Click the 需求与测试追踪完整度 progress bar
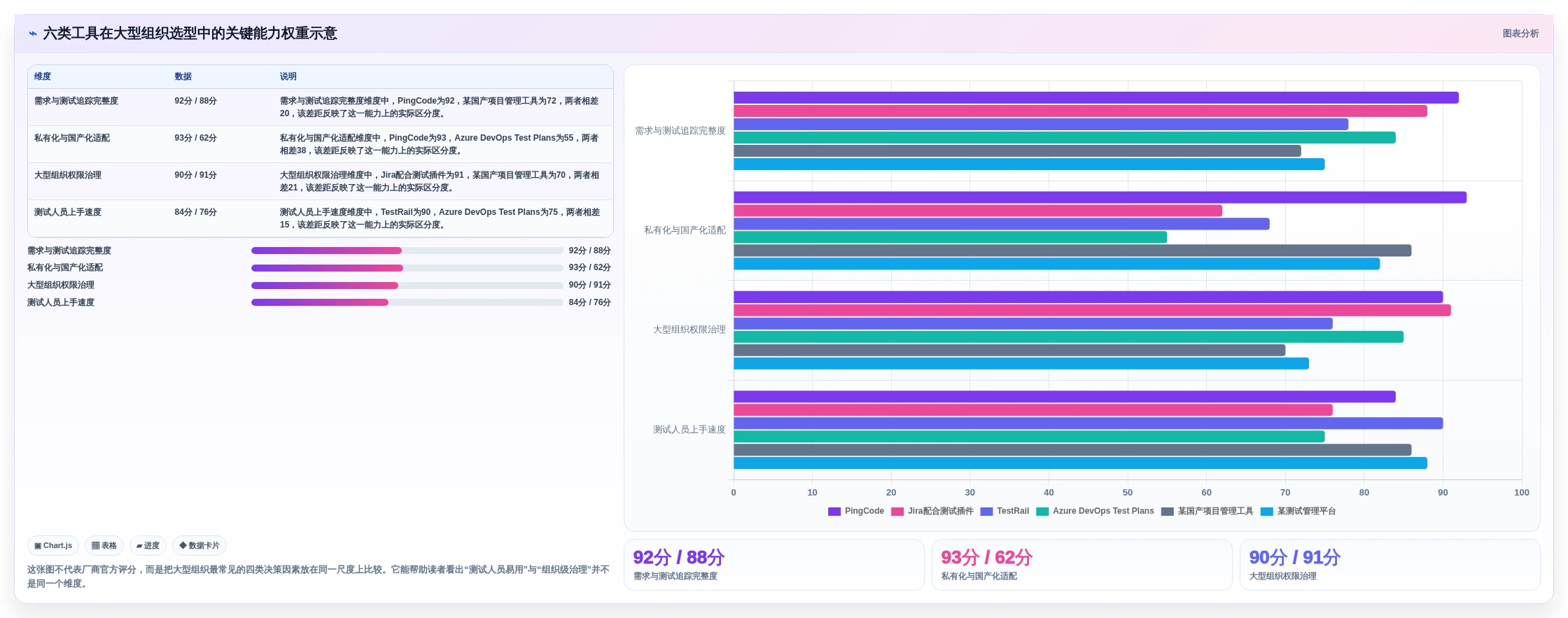 407,251
